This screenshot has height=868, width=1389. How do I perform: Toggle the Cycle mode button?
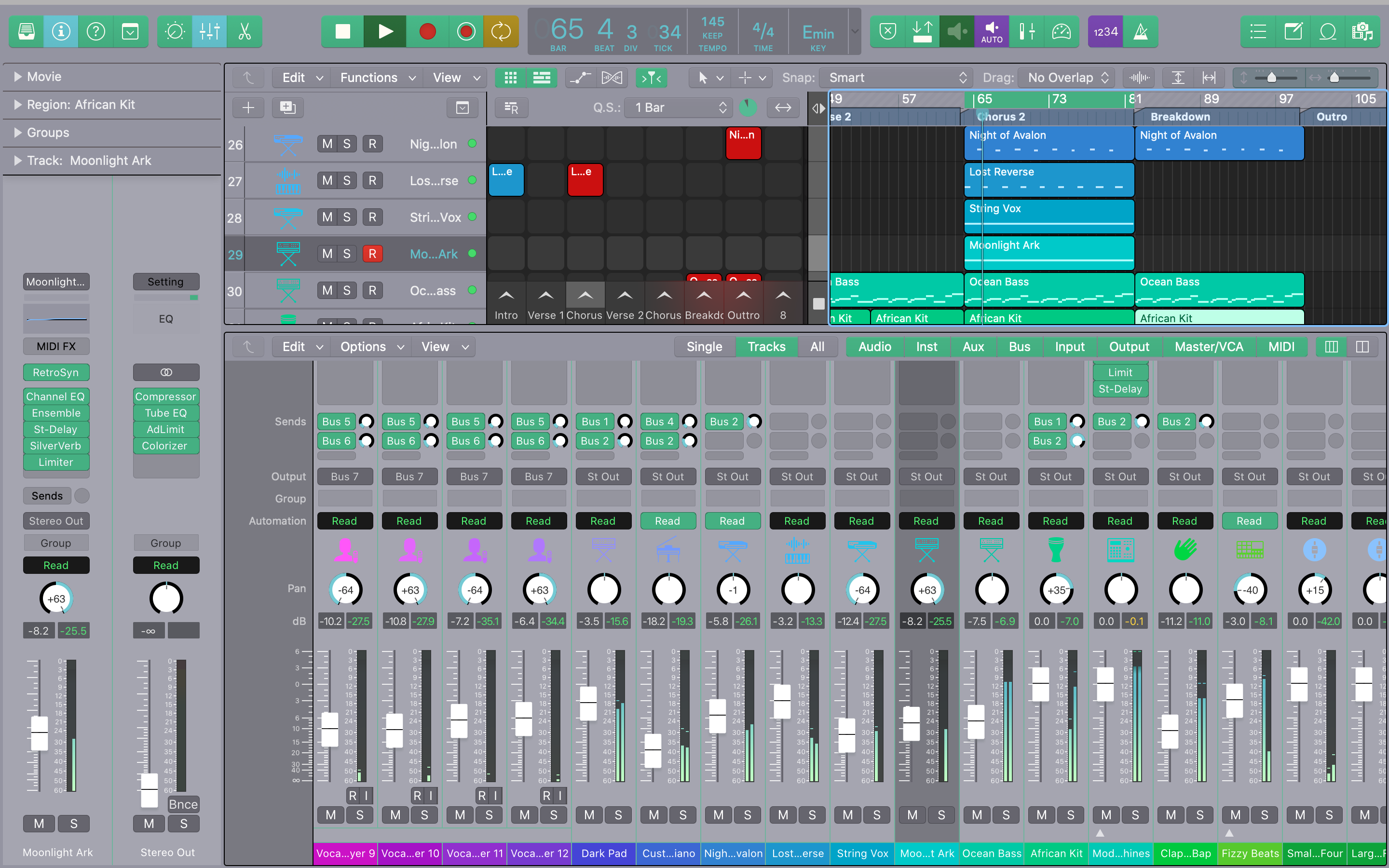(x=501, y=31)
